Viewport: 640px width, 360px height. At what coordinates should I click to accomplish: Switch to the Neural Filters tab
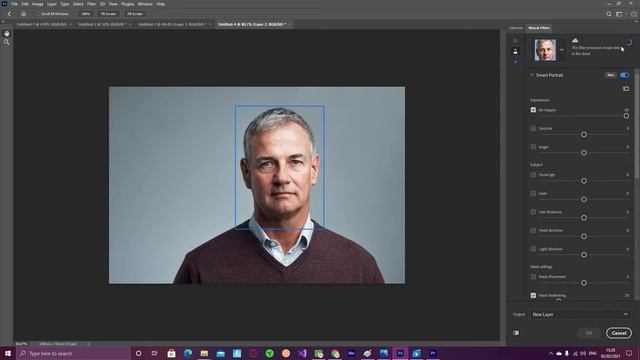(x=539, y=28)
